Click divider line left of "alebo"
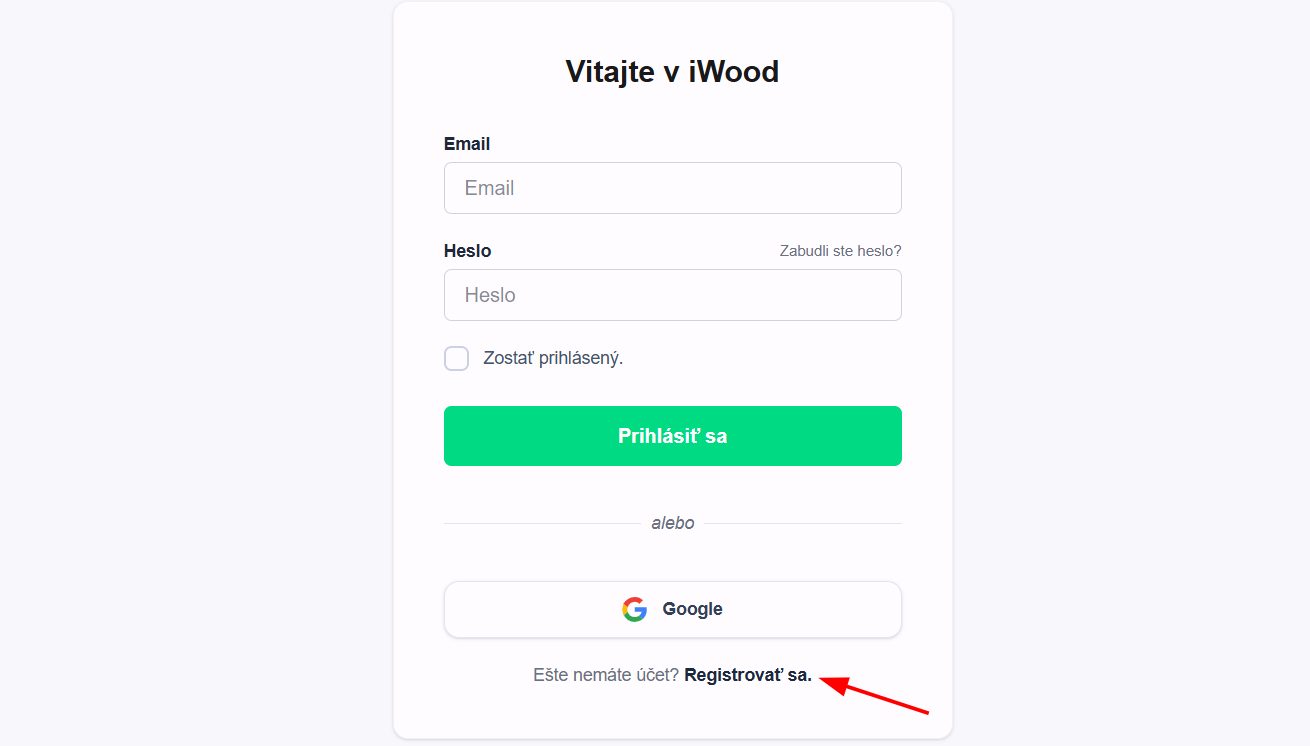 click(540, 523)
